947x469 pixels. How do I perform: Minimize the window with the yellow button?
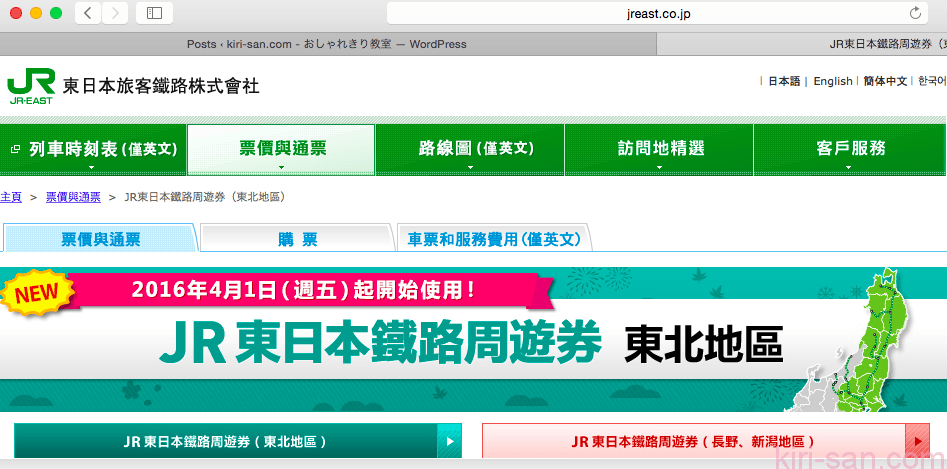(36, 13)
